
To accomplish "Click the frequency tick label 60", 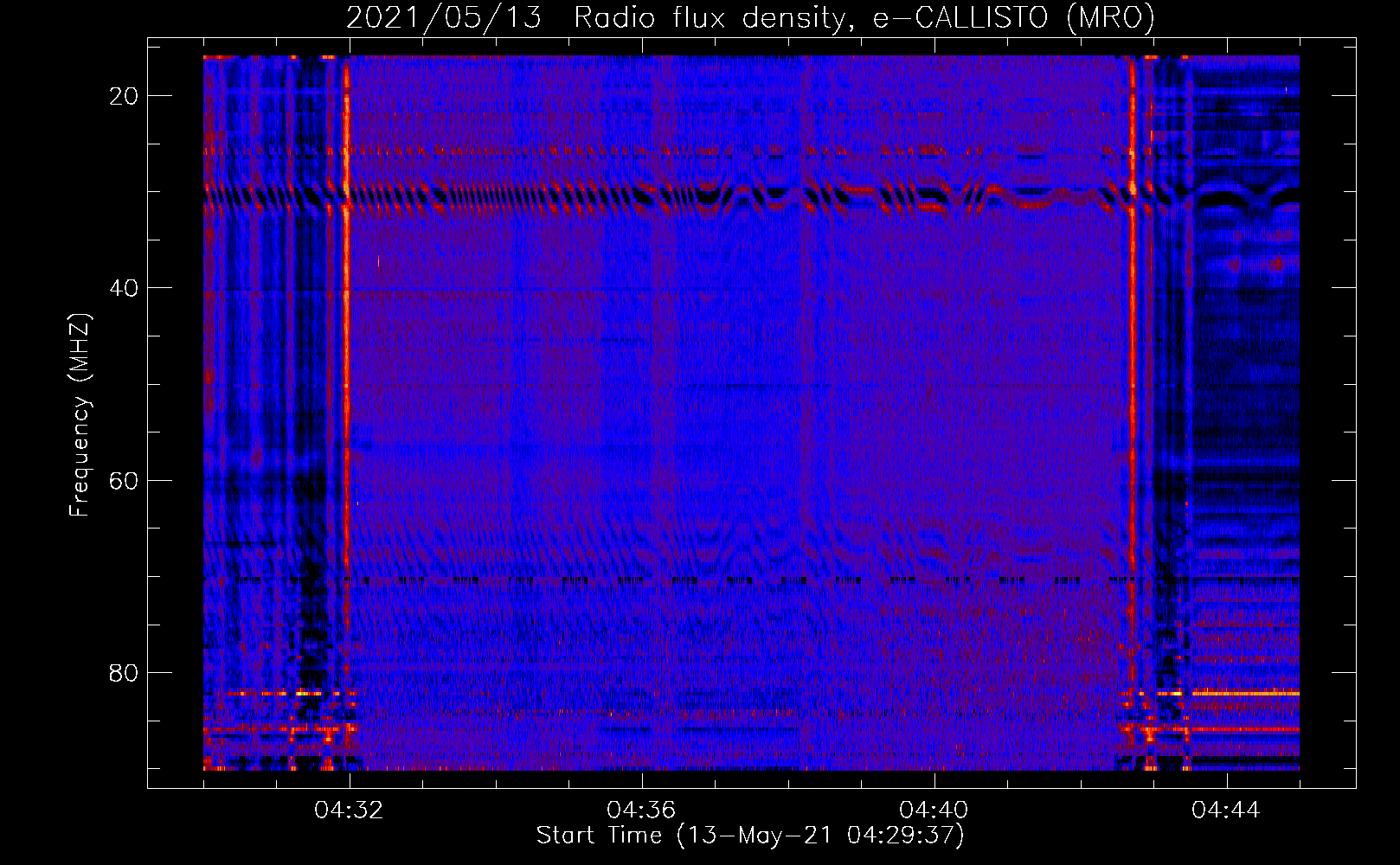I will (x=124, y=480).
